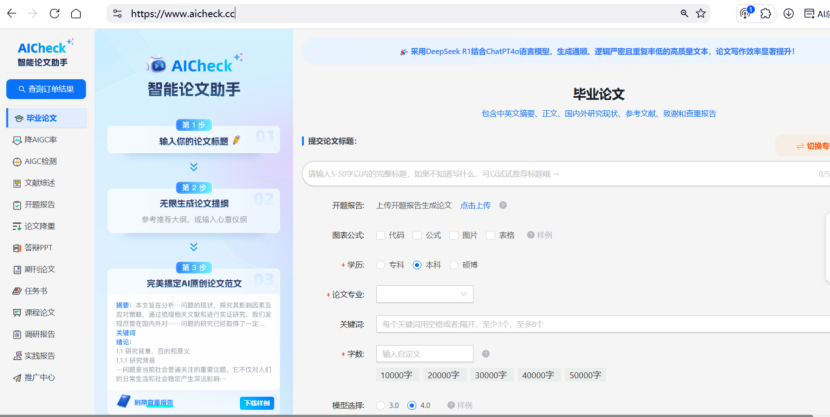Reload the page with the refresh icon
The width and height of the screenshot is (830, 417).
[54, 14]
